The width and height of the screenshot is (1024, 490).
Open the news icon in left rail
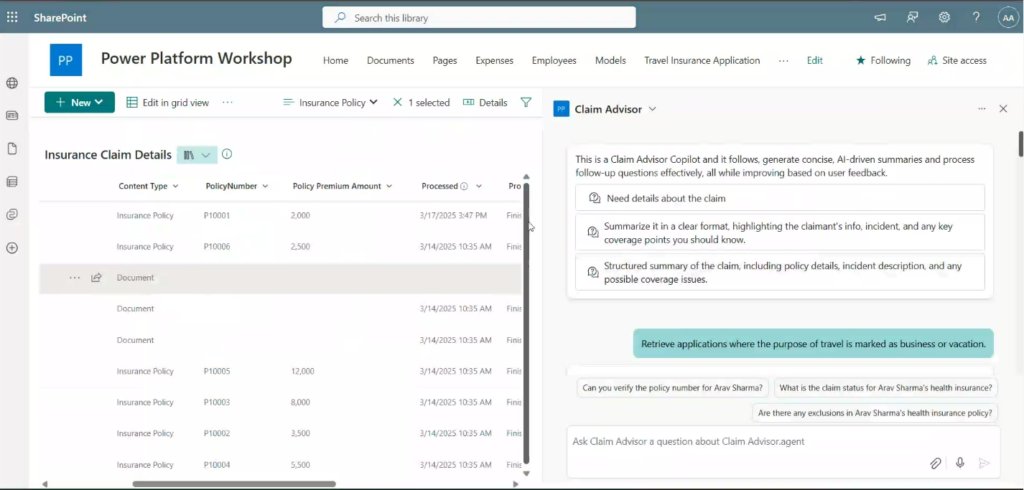coord(12,116)
